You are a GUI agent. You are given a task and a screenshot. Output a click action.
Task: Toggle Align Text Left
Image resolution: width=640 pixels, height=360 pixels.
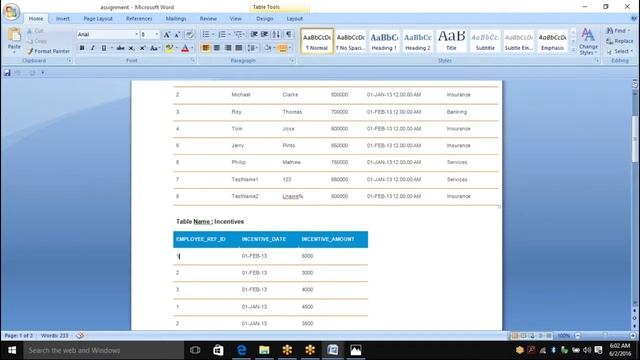206,48
